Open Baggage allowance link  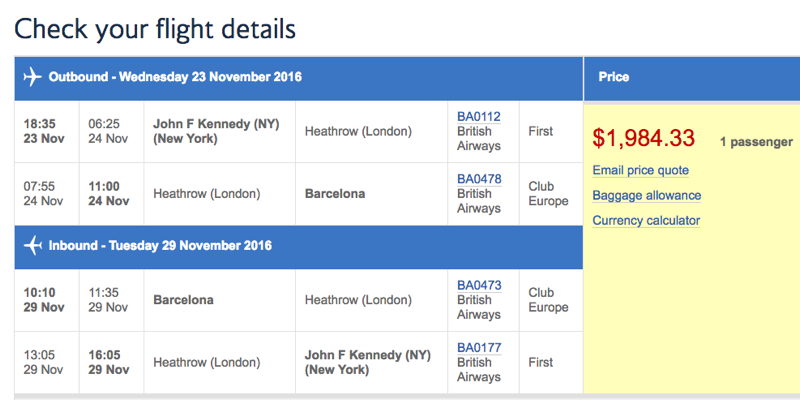point(646,195)
